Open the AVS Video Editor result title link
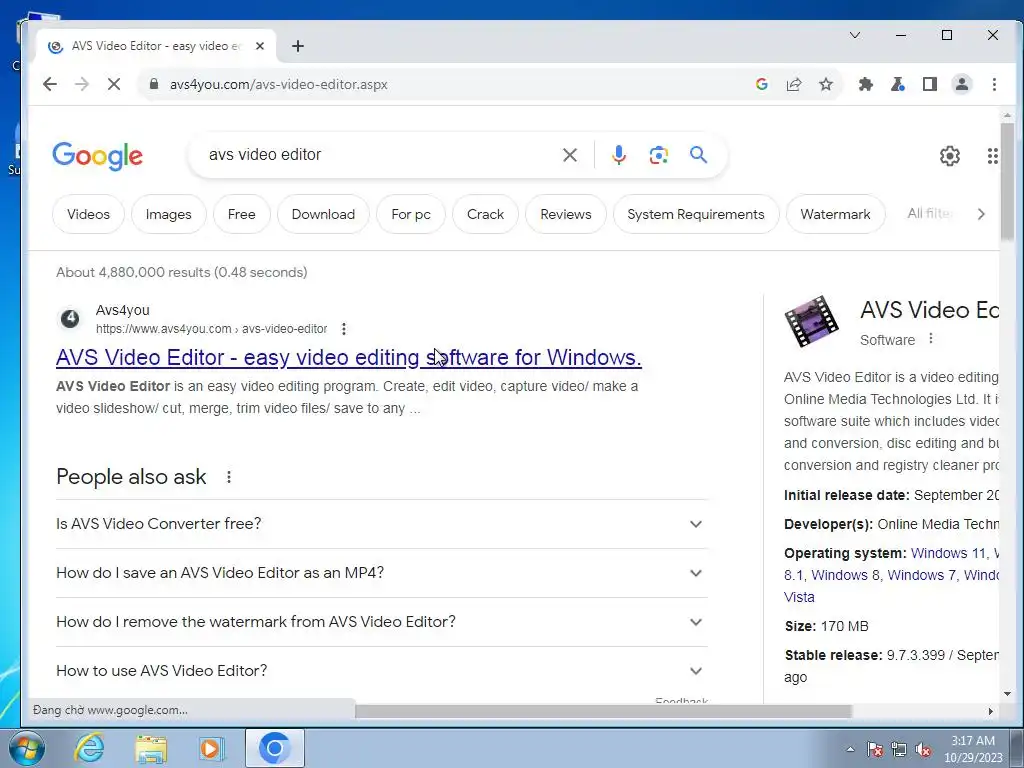 [x=349, y=357]
